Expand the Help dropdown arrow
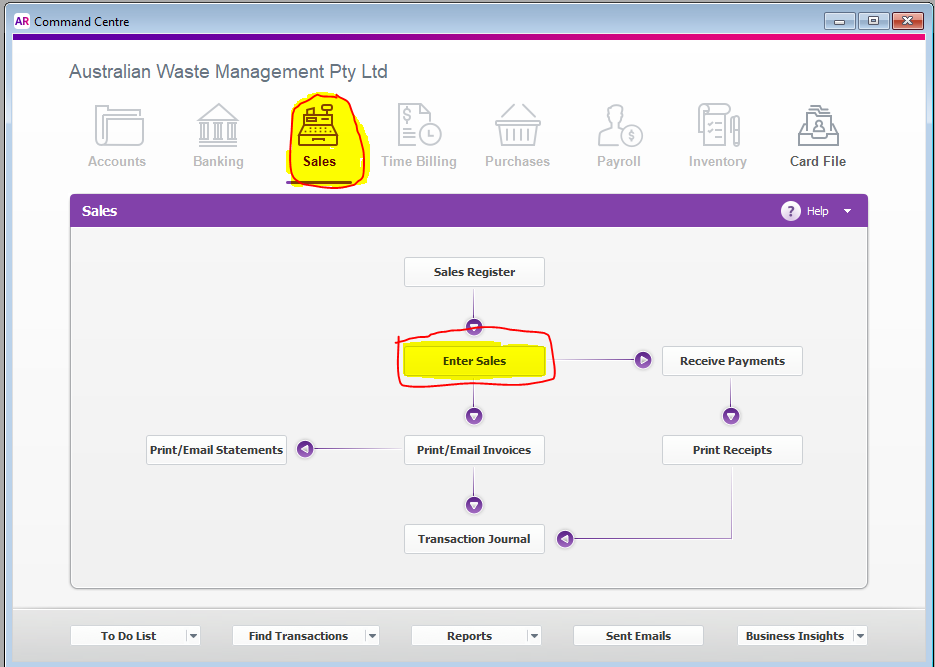 pos(847,211)
